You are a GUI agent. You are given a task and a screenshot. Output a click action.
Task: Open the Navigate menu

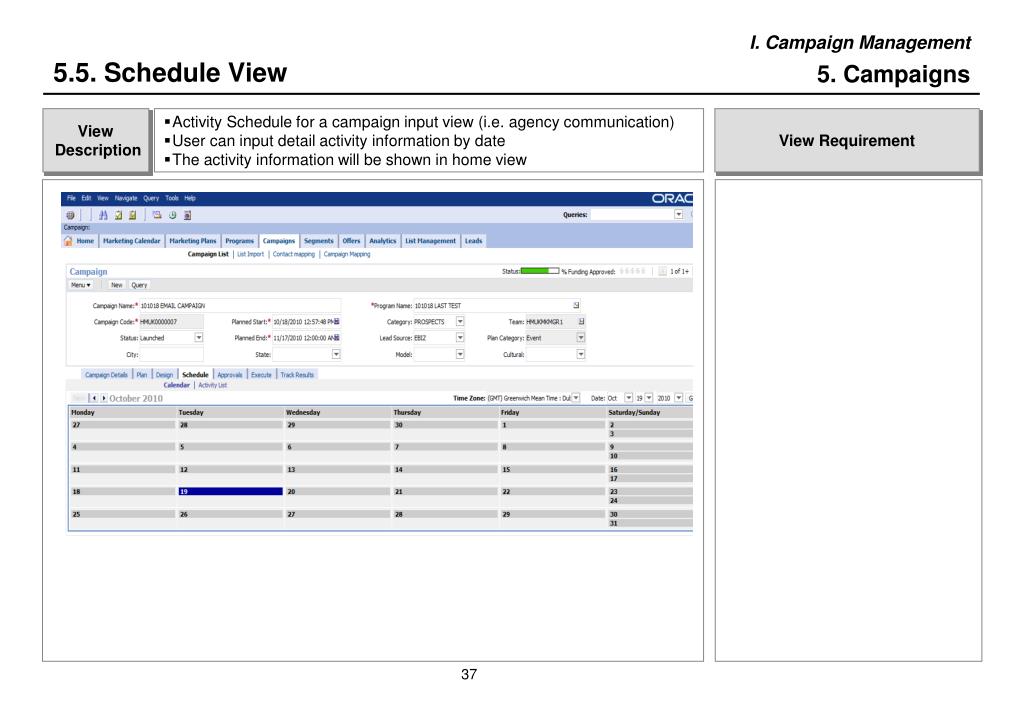click(x=126, y=198)
